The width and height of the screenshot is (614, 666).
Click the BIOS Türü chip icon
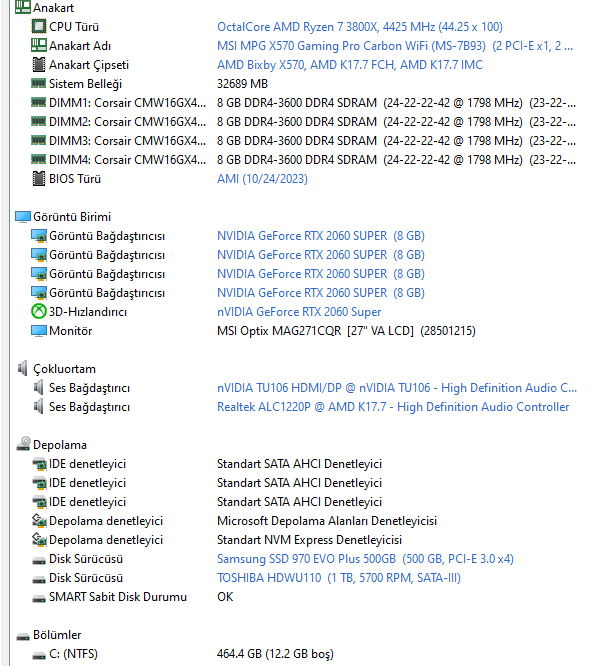[x=39, y=178]
